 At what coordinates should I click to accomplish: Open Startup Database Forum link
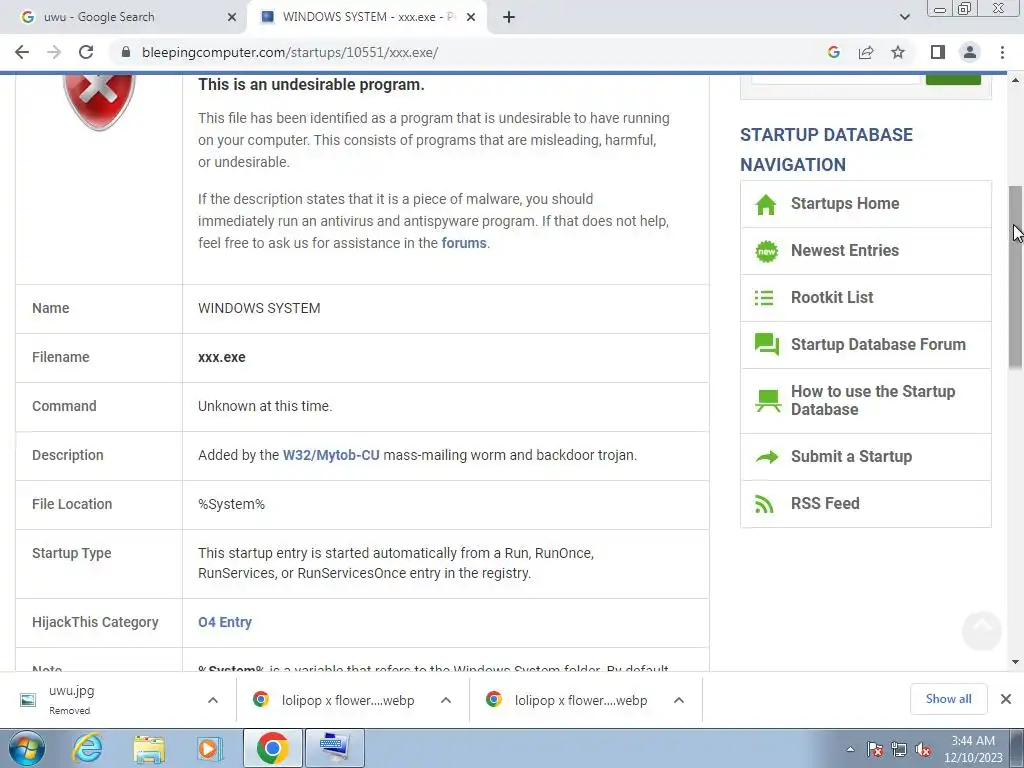pyautogui.click(x=878, y=345)
